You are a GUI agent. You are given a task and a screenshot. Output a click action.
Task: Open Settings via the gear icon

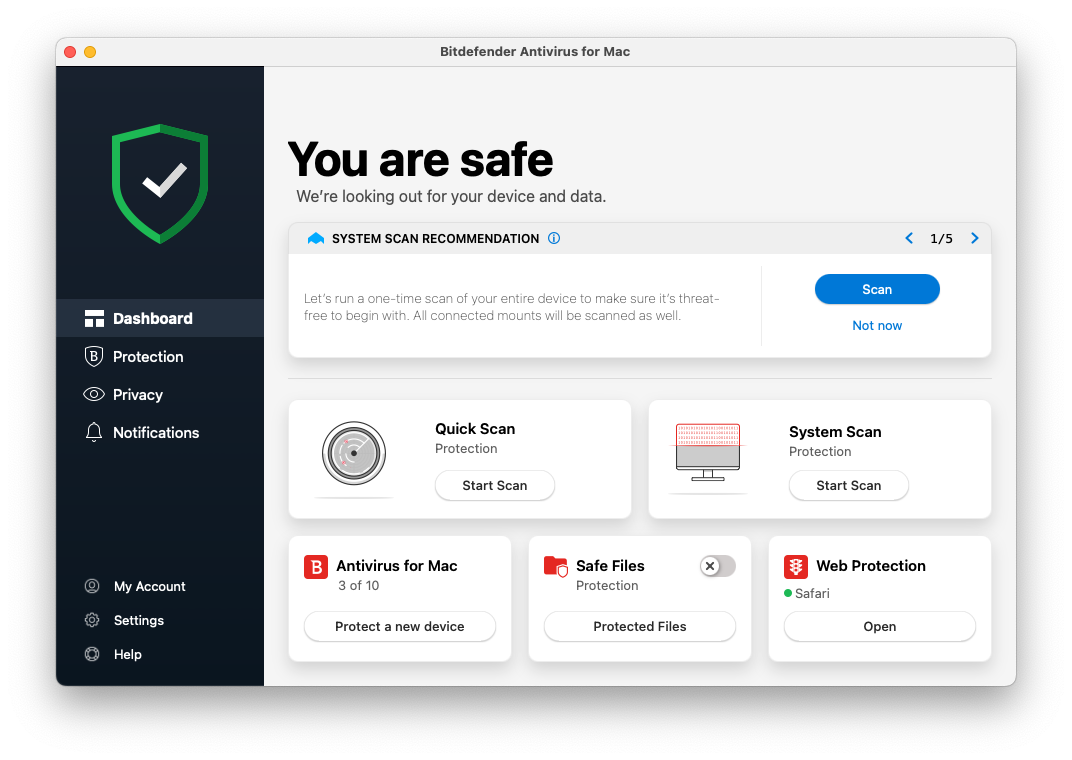pyautogui.click(x=93, y=620)
